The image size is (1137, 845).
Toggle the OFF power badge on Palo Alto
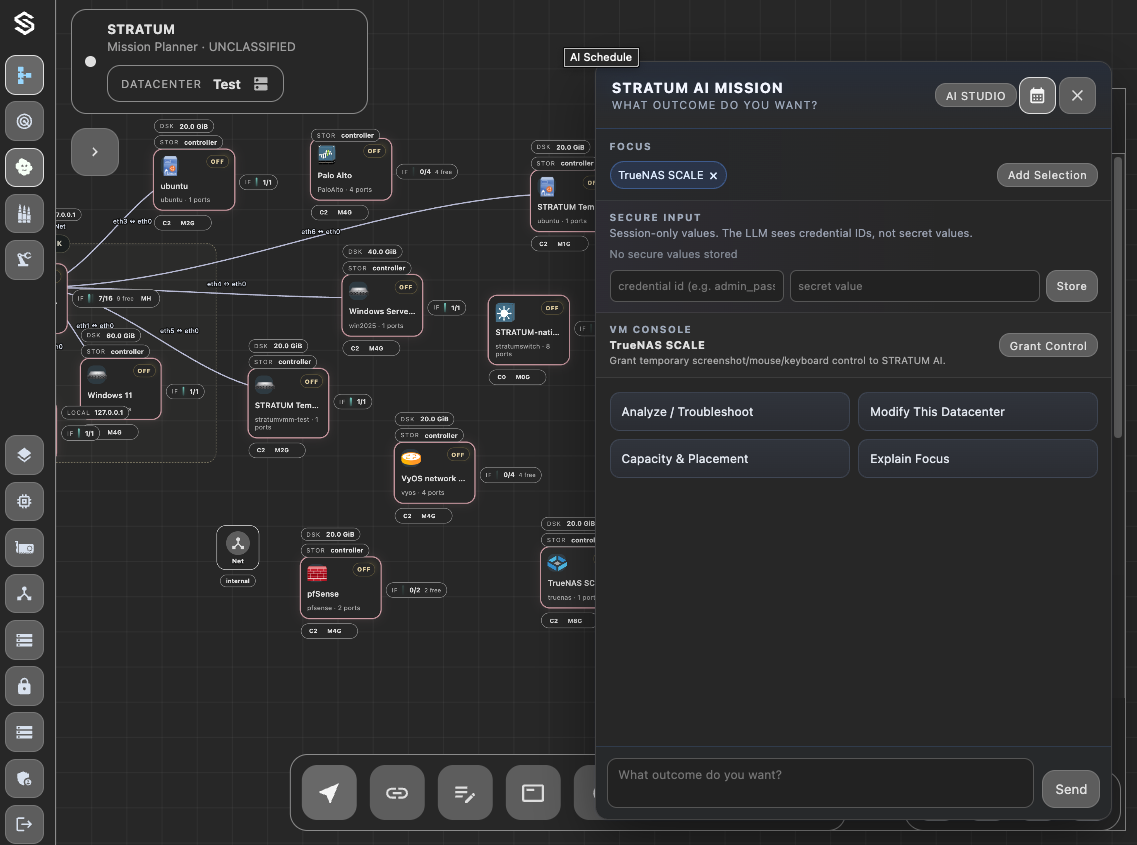(374, 151)
